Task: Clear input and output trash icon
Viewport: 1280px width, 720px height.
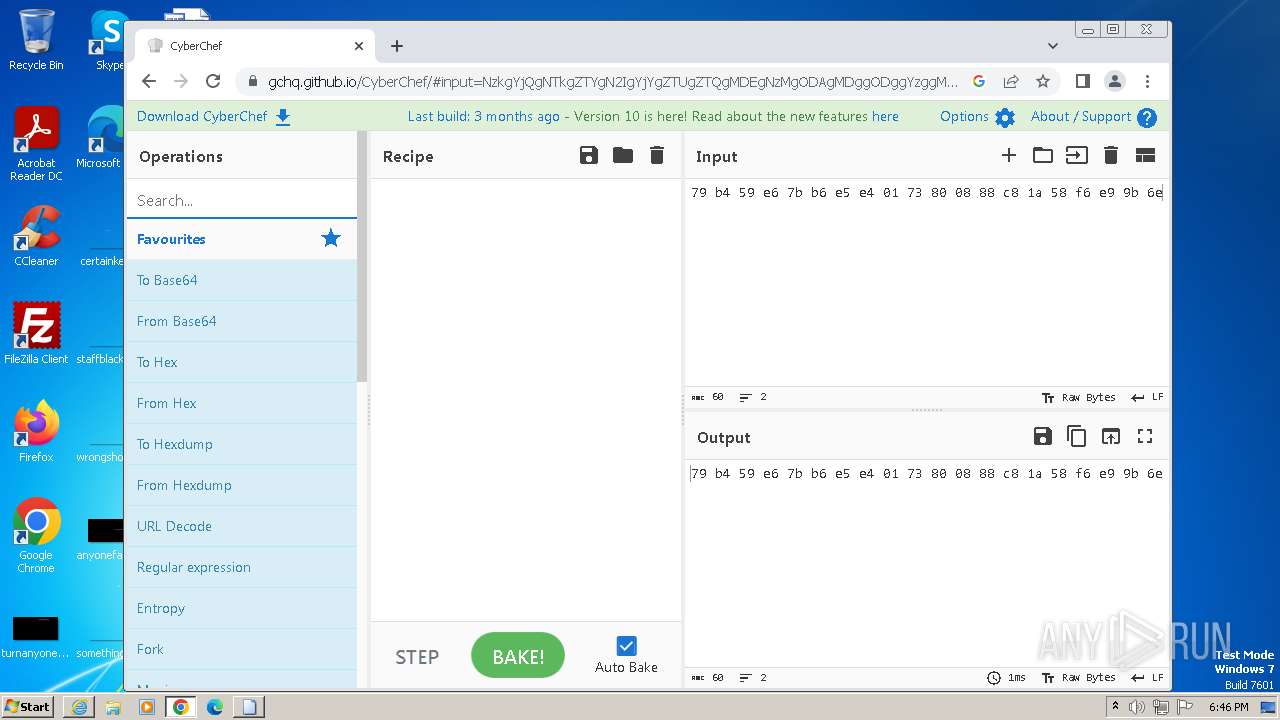Action: click(x=1111, y=155)
